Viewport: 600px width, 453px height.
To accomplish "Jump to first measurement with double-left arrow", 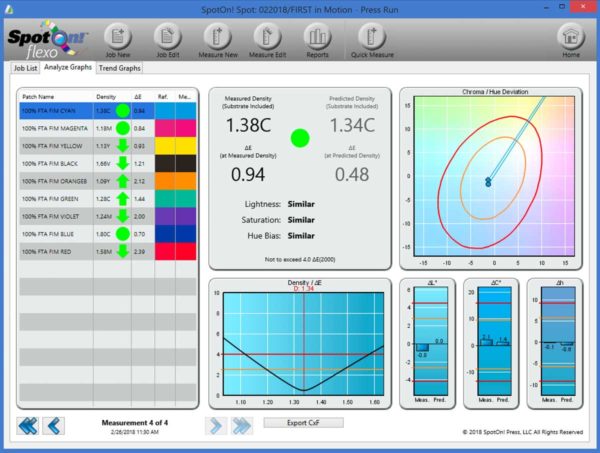I will [x=28, y=426].
